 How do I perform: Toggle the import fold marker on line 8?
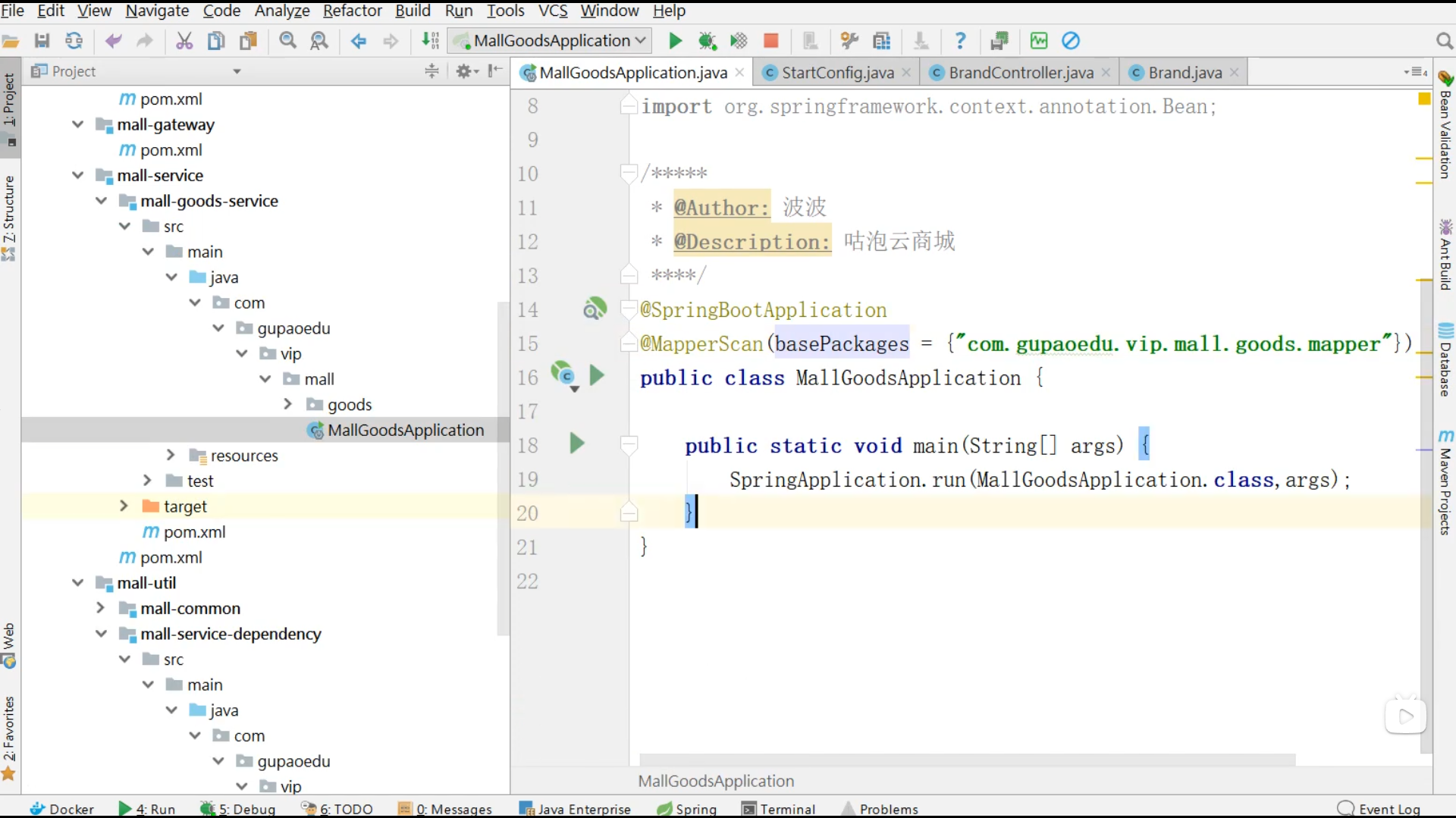coord(629,105)
